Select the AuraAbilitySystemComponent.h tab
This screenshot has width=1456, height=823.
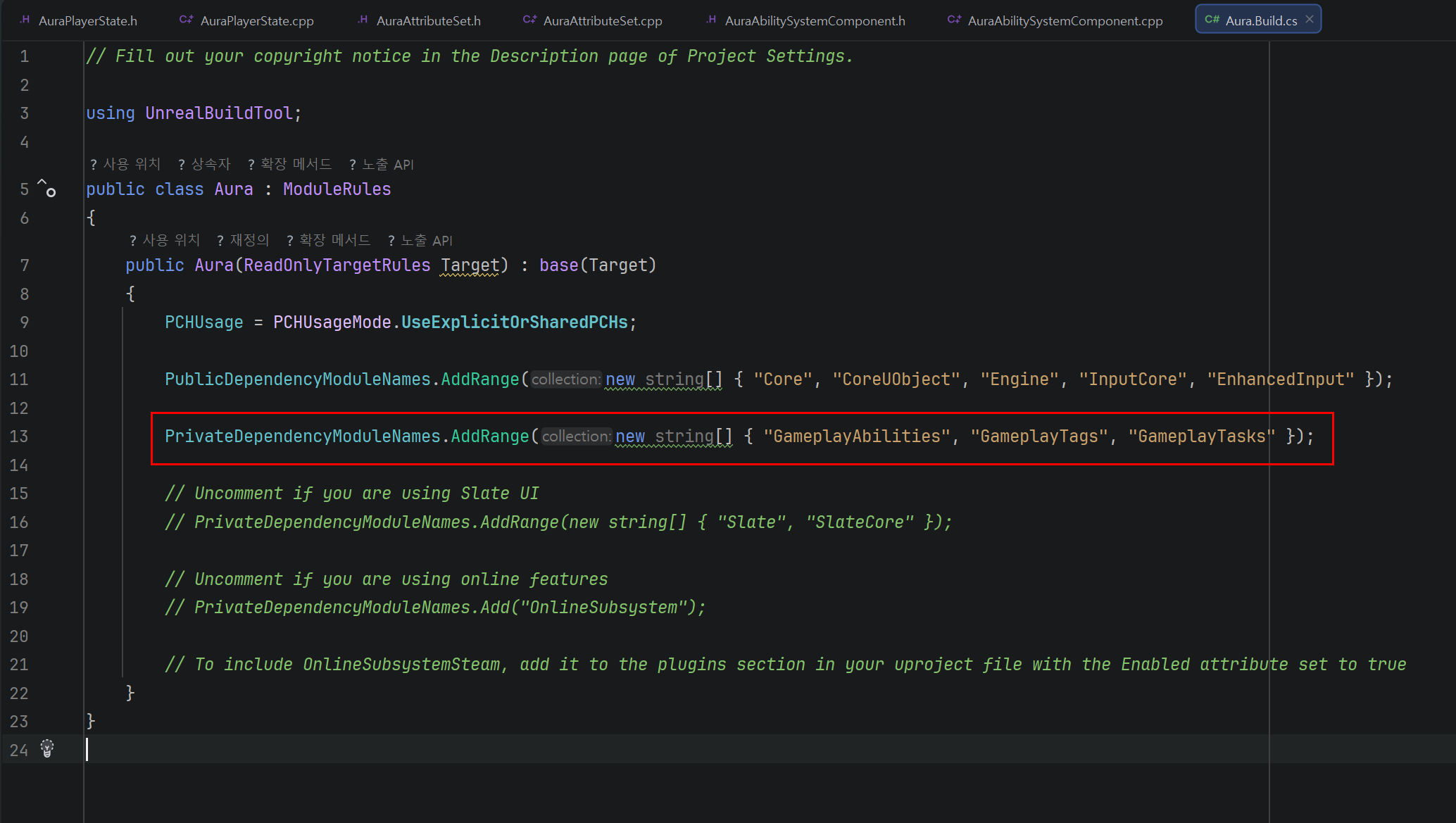click(x=815, y=20)
